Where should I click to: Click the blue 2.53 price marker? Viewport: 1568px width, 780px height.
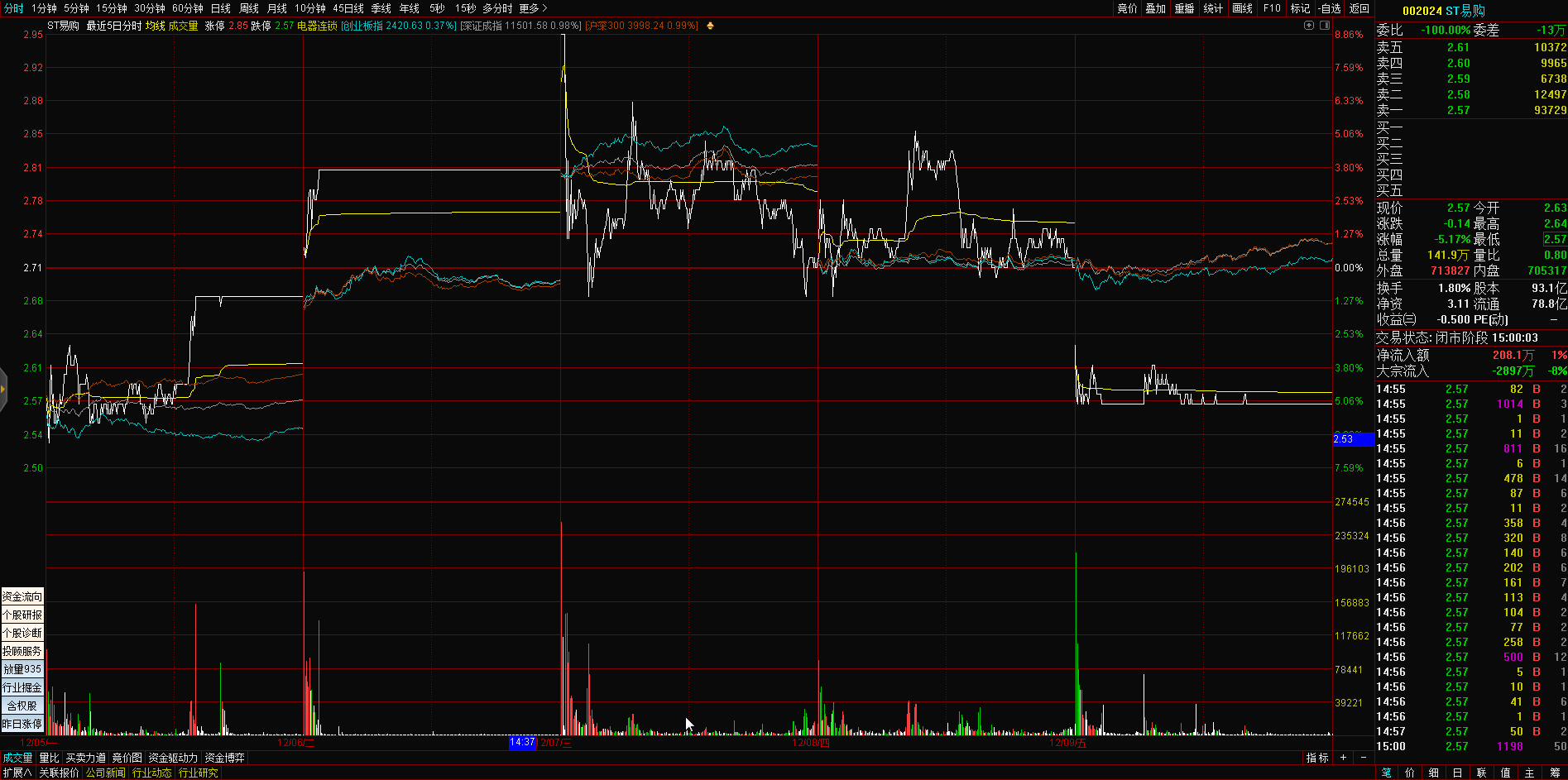pyautogui.click(x=1353, y=439)
